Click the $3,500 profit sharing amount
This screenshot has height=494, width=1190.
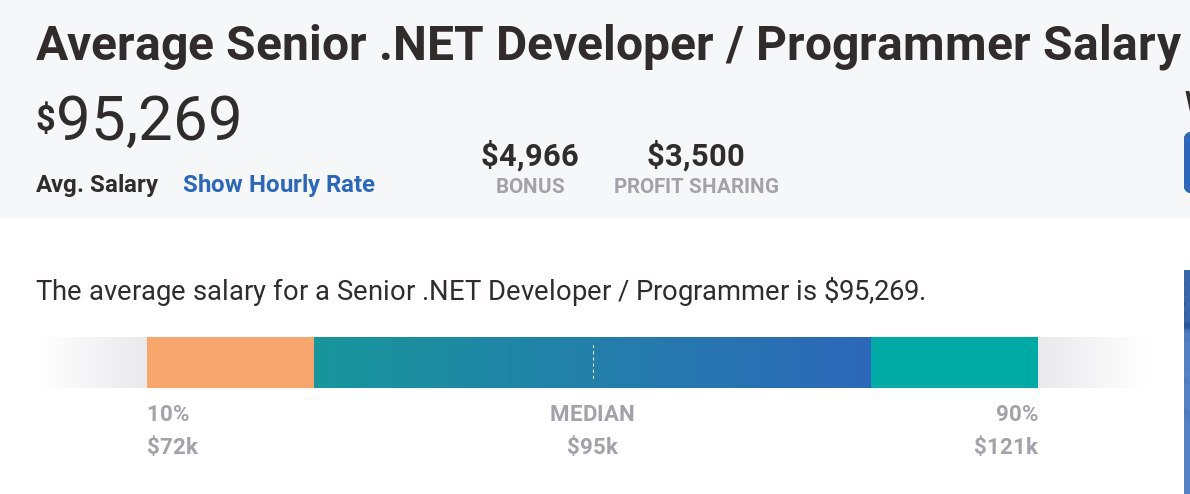pyautogui.click(x=695, y=156)
